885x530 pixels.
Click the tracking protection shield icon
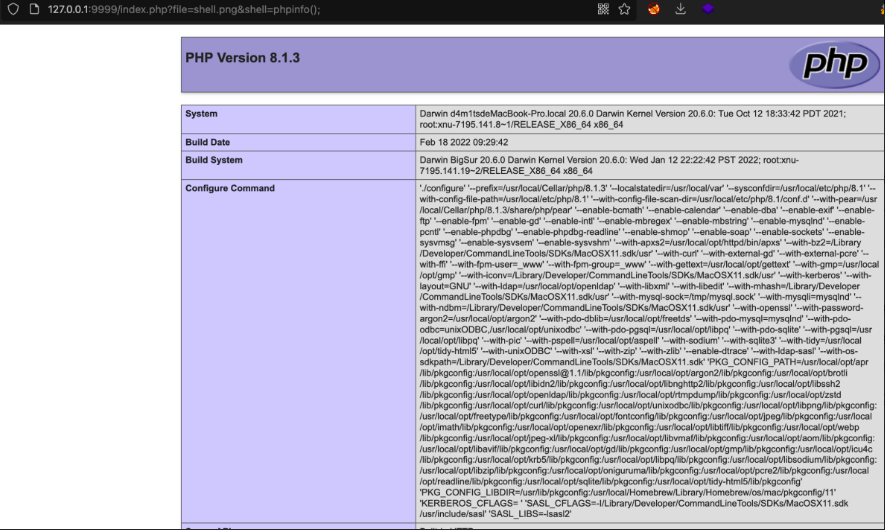[13, 9]
